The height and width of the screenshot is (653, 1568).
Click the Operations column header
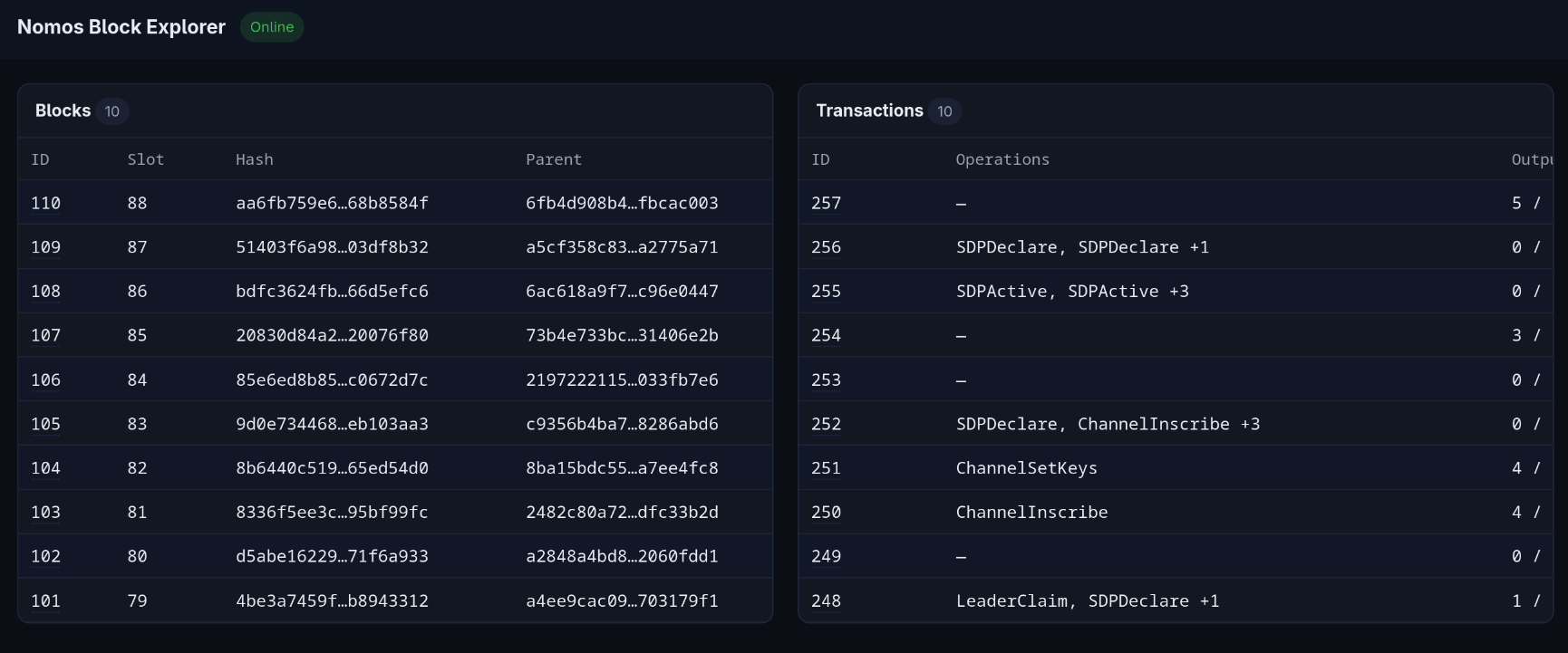tap(1002, 159)
